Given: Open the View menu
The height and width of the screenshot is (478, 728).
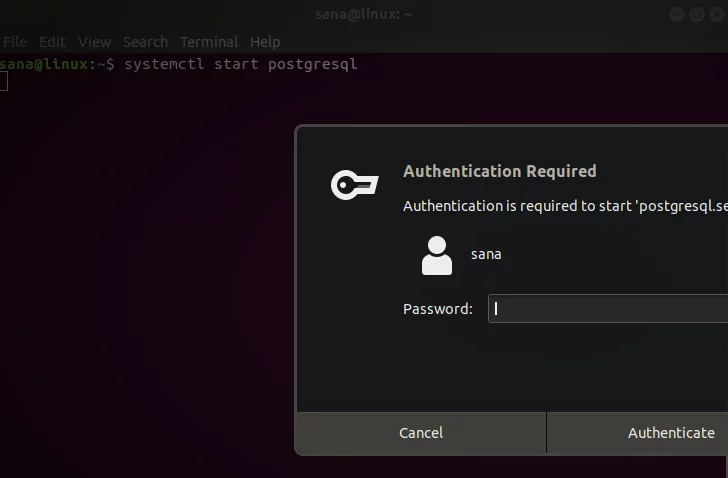Looking at the screenshot, I should coord(95,42).
